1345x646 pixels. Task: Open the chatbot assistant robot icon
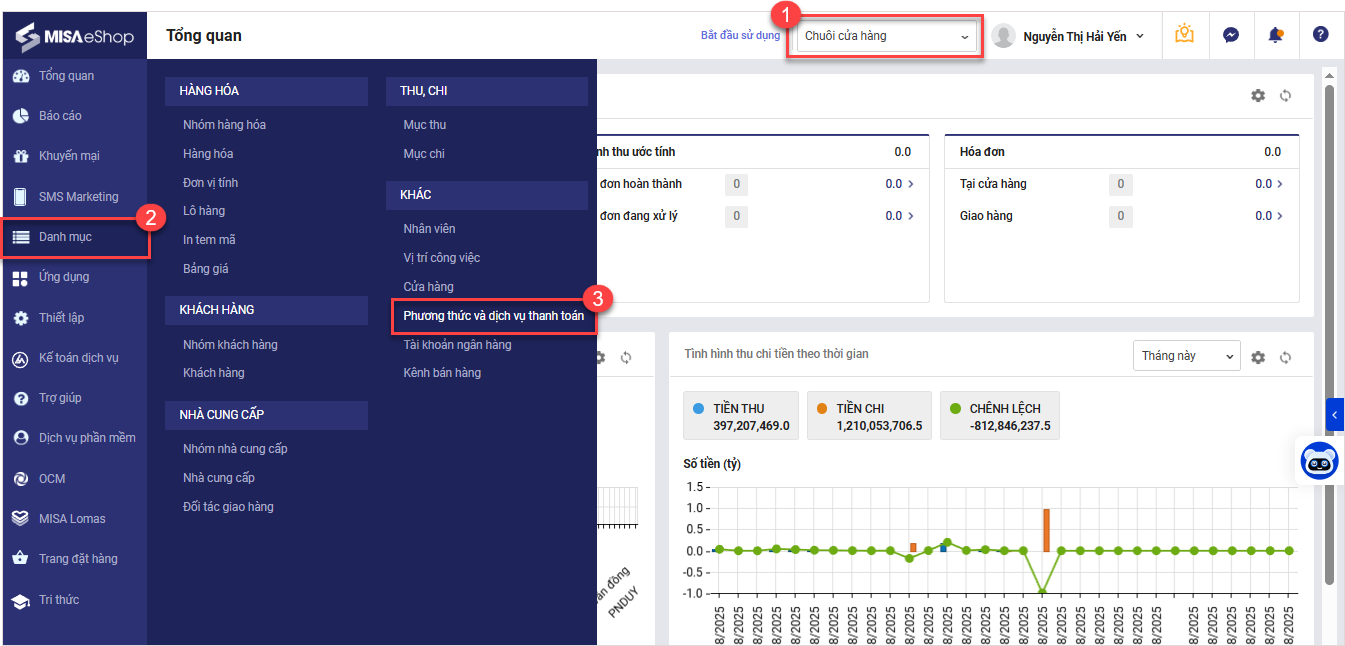(1318, 461)
